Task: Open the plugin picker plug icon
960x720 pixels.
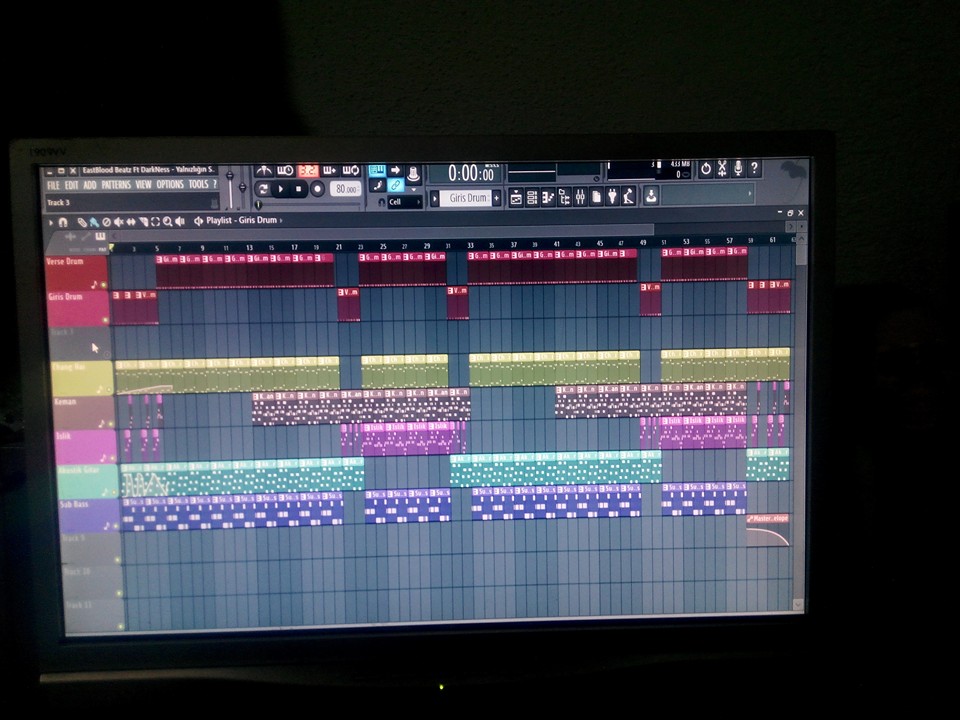Action: pos(611,197)
